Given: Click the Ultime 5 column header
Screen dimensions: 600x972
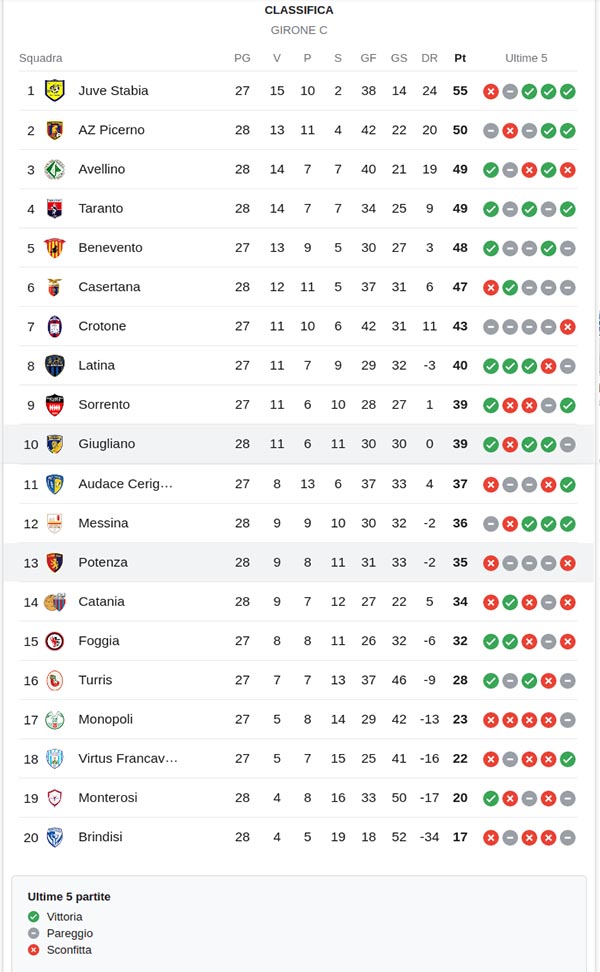Looking at the screenshot, I should click(526, 58).
